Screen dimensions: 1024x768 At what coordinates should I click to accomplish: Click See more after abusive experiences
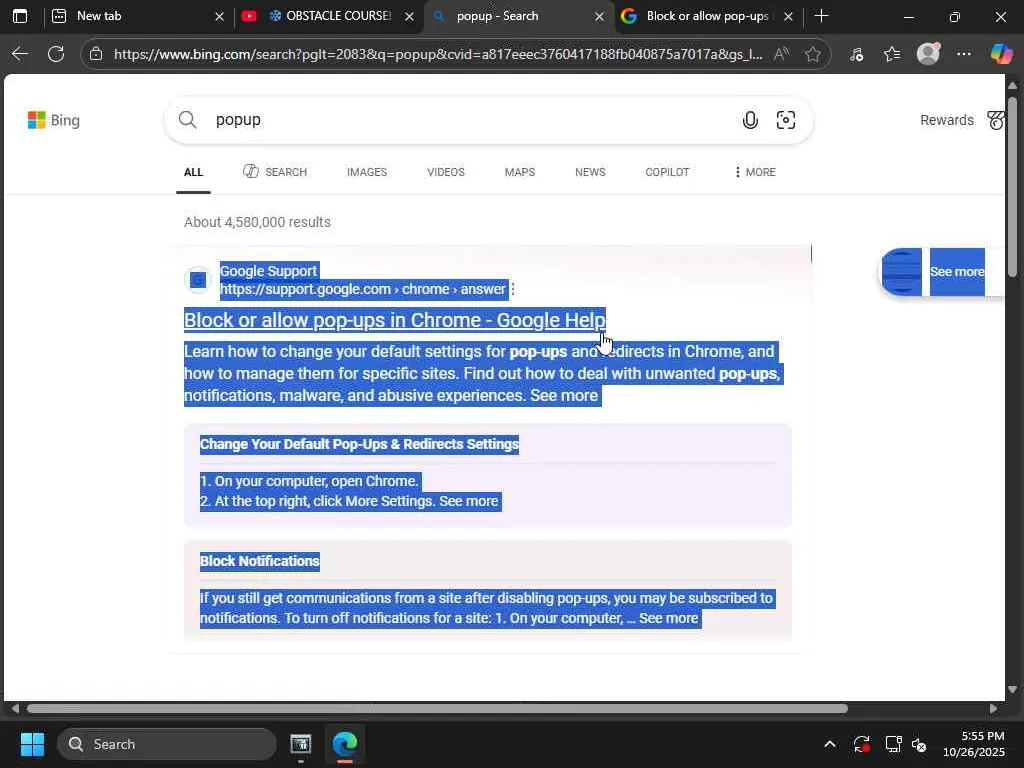(564, 396)
